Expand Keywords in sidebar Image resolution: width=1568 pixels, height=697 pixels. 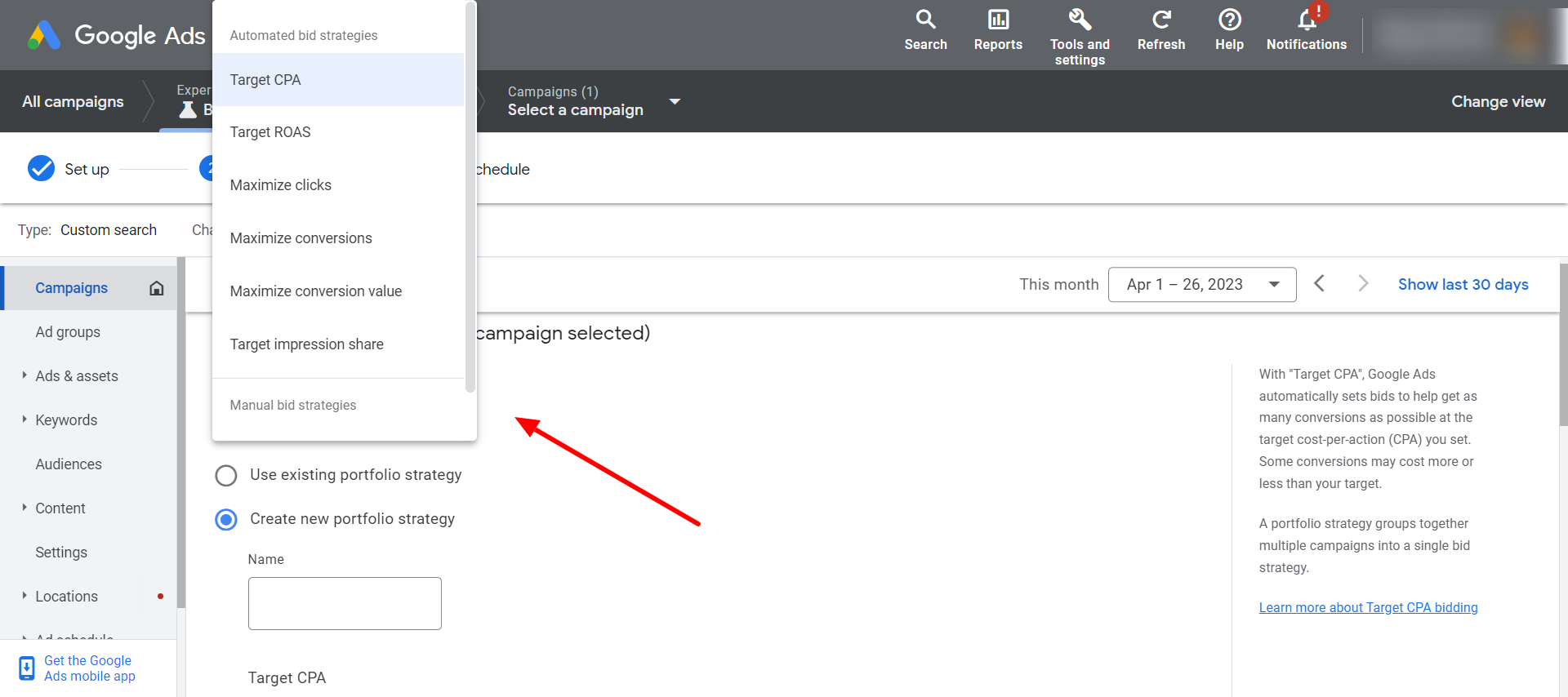pos(24,420)
